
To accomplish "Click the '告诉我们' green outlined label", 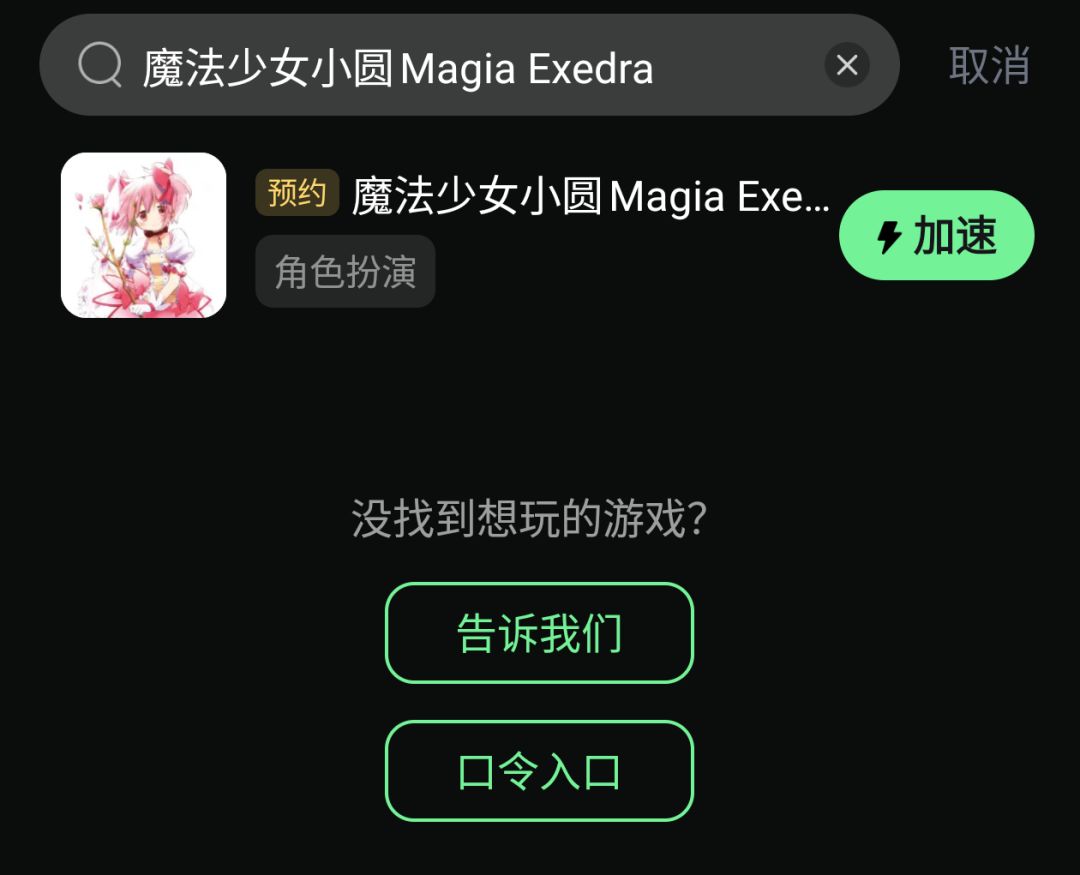I will [539, 633].
